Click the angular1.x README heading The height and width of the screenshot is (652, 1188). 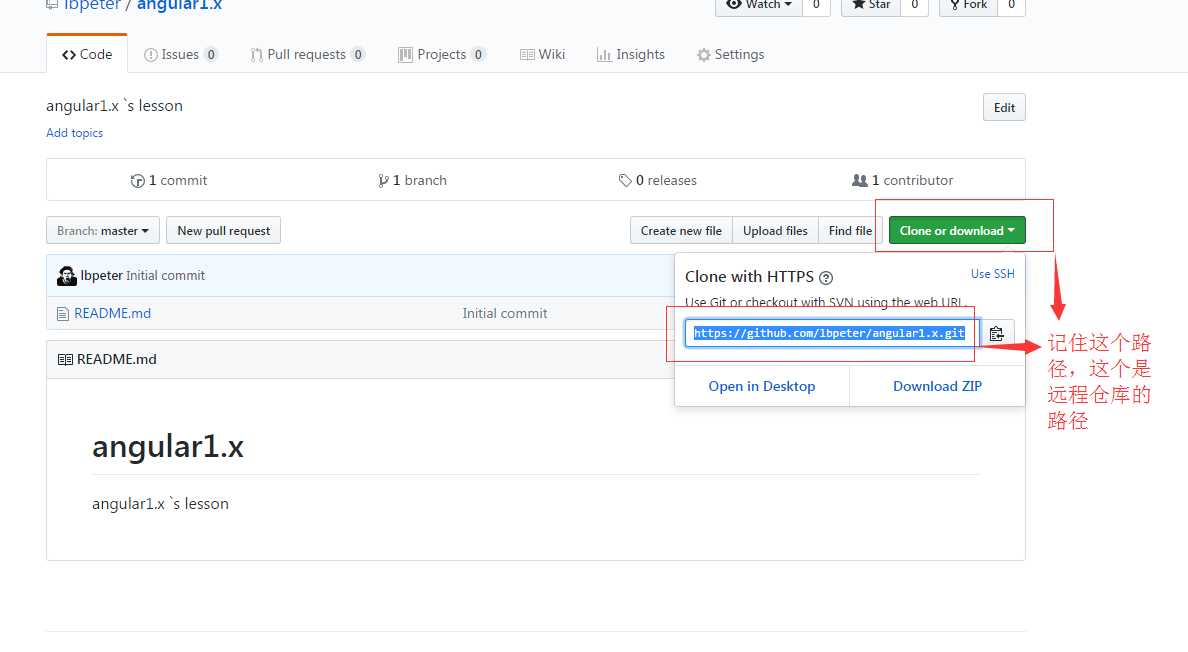[x=168, y=447]
